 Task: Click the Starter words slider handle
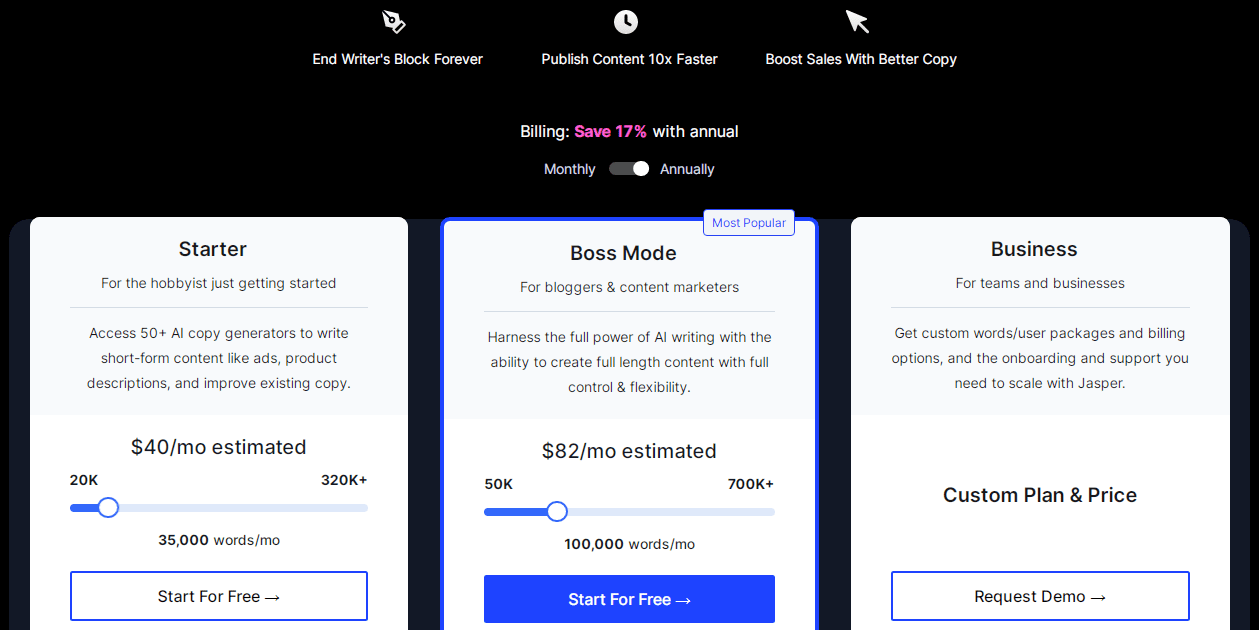click(109, 508)
